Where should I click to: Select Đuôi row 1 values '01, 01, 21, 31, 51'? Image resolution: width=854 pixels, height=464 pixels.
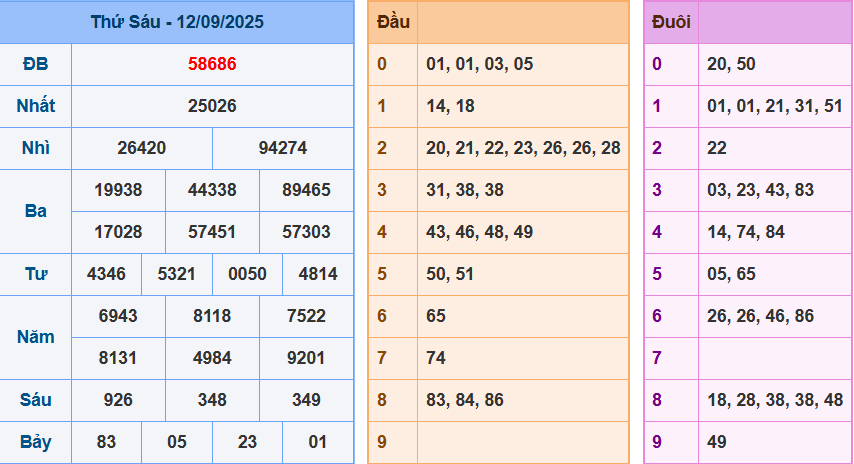point(775,106)
